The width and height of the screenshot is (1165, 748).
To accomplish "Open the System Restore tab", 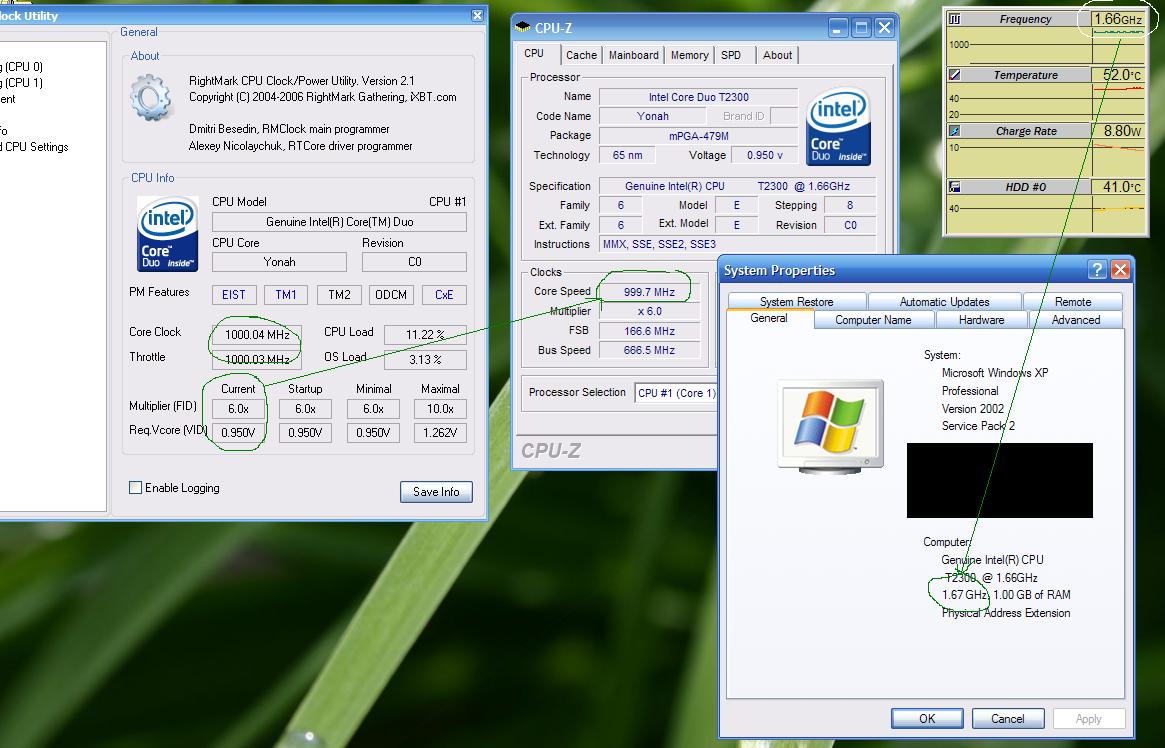I will 796,302.
